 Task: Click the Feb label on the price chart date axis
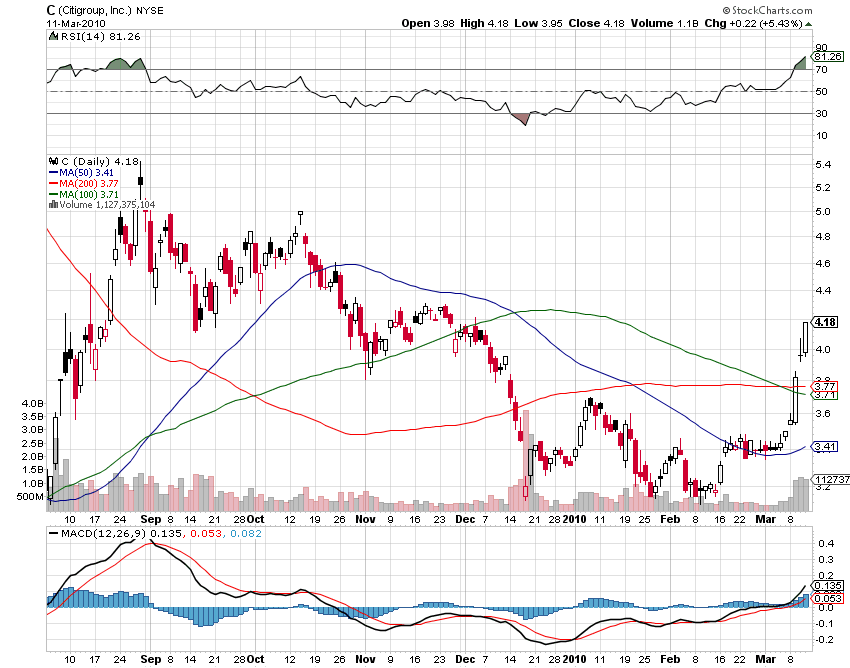(670, 519)
